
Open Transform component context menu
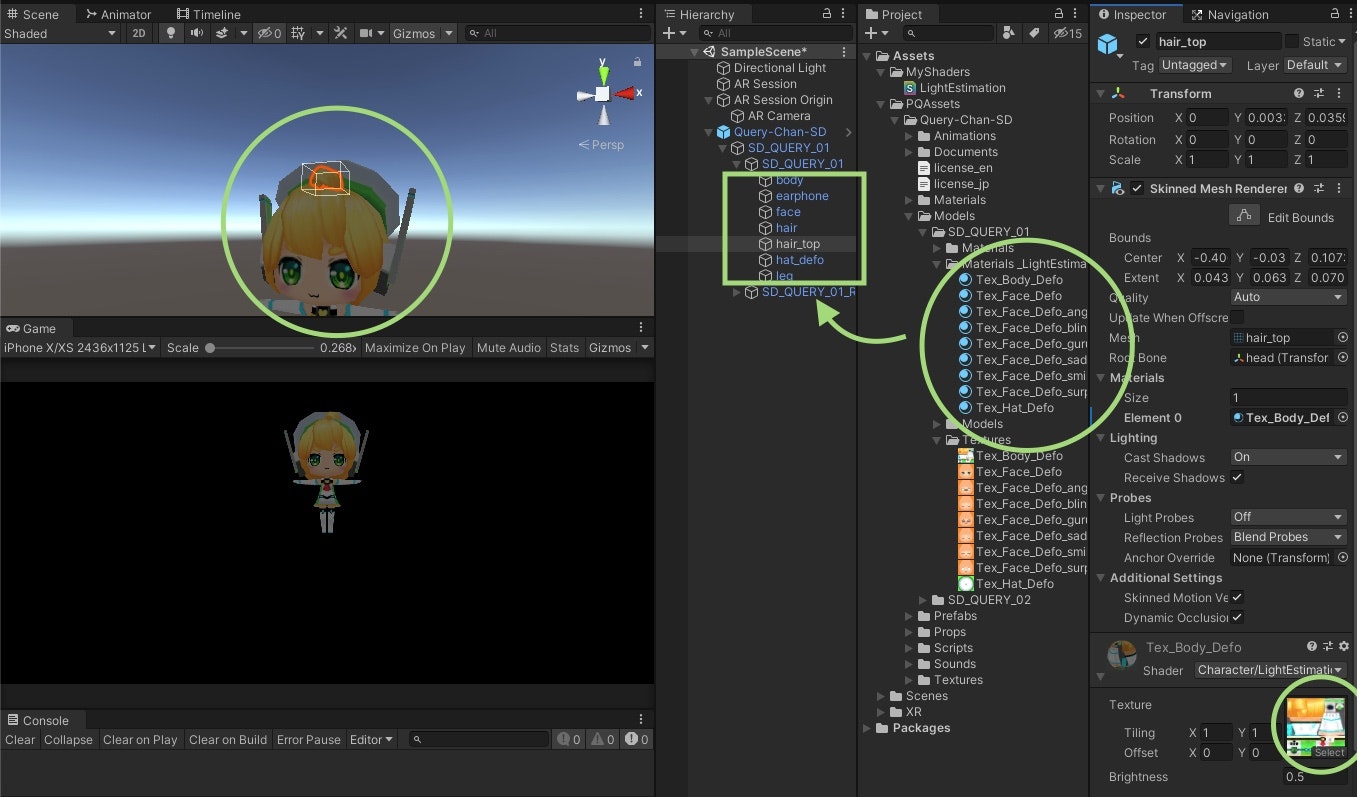pyautogui.click(x=1338, y=93)
